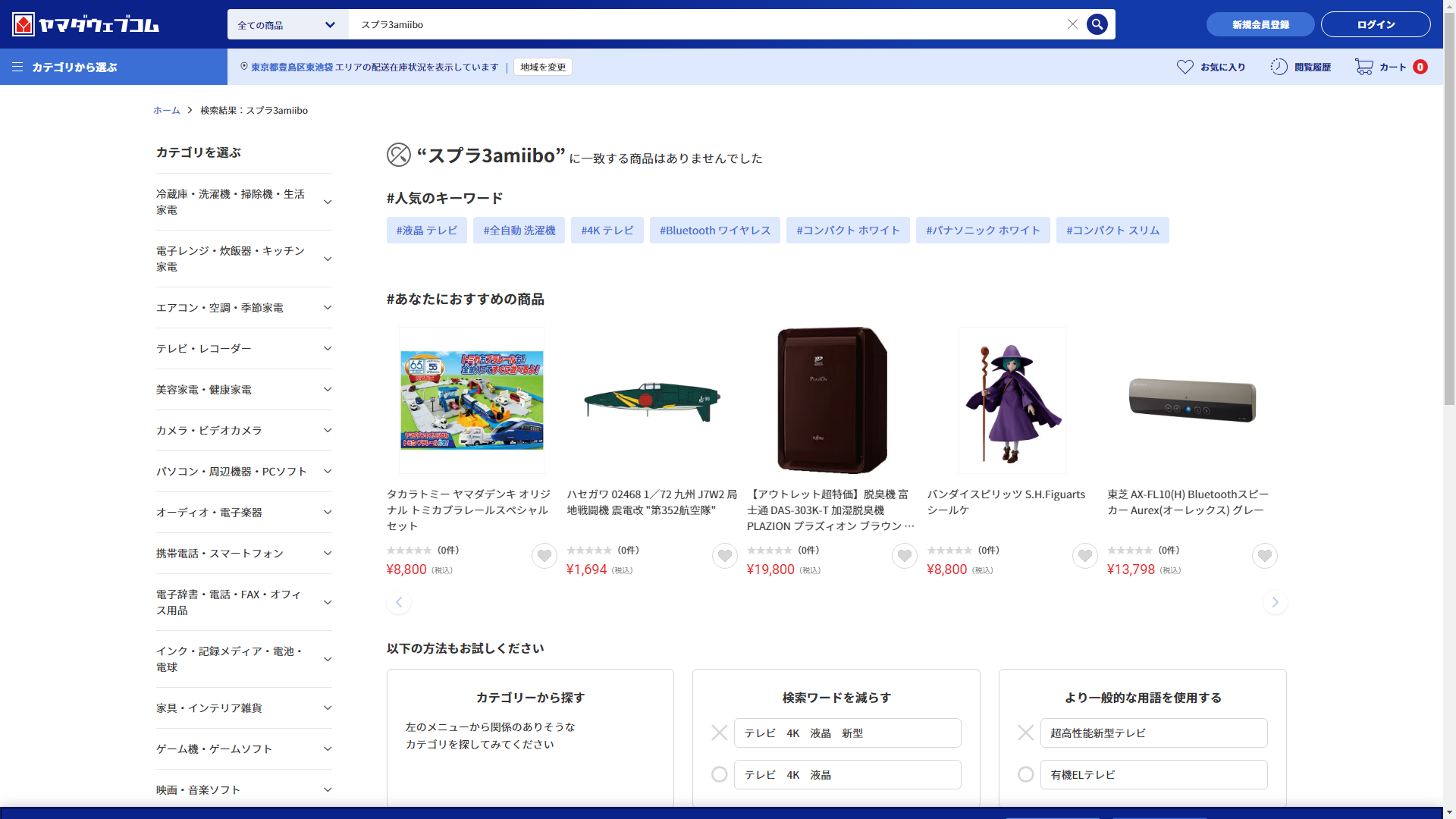Click the magnifier search button

1097,24
